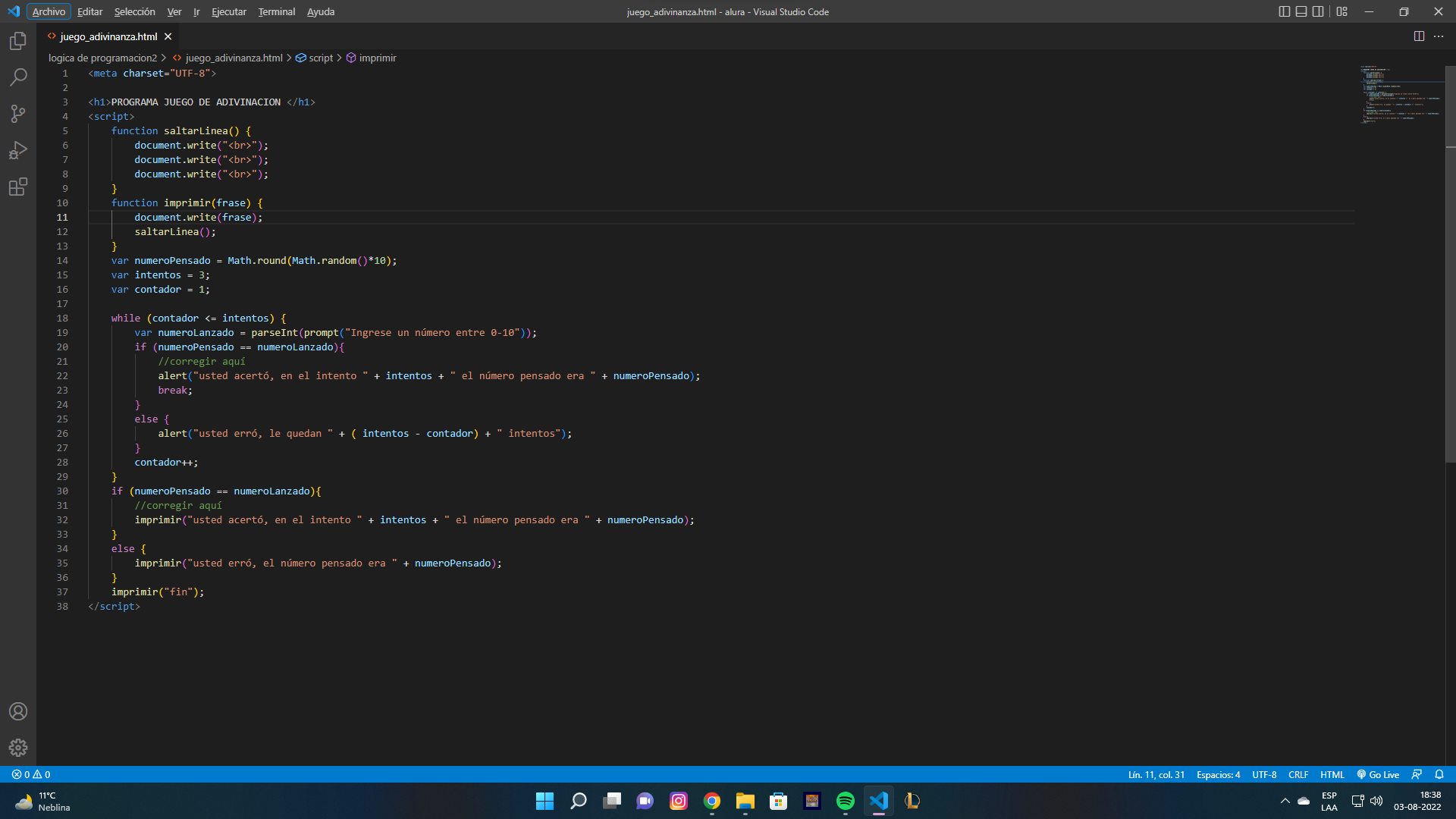The image size is (1456, 819).
Task: Toggle the bottom panel layout button
Action: [x=1301, y=11]
